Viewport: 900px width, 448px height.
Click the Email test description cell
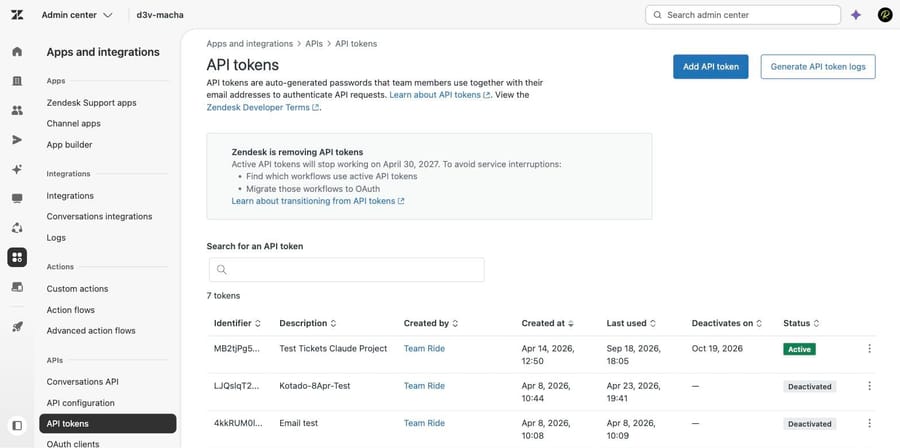click(298, 423)
